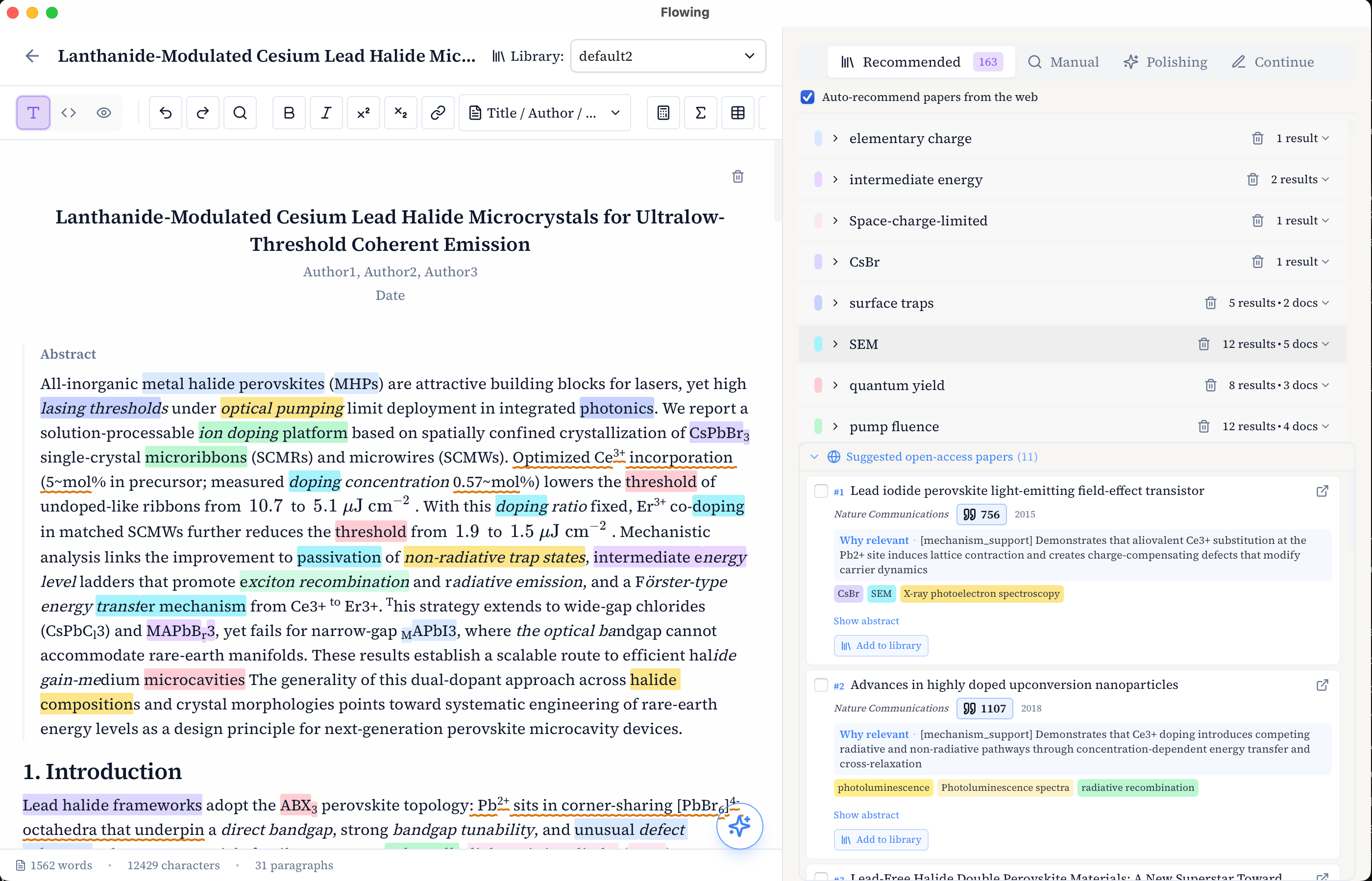The image size is (1372, 881).
Task: Open the AI sparkle assistant button
Action: pos(739,826)
